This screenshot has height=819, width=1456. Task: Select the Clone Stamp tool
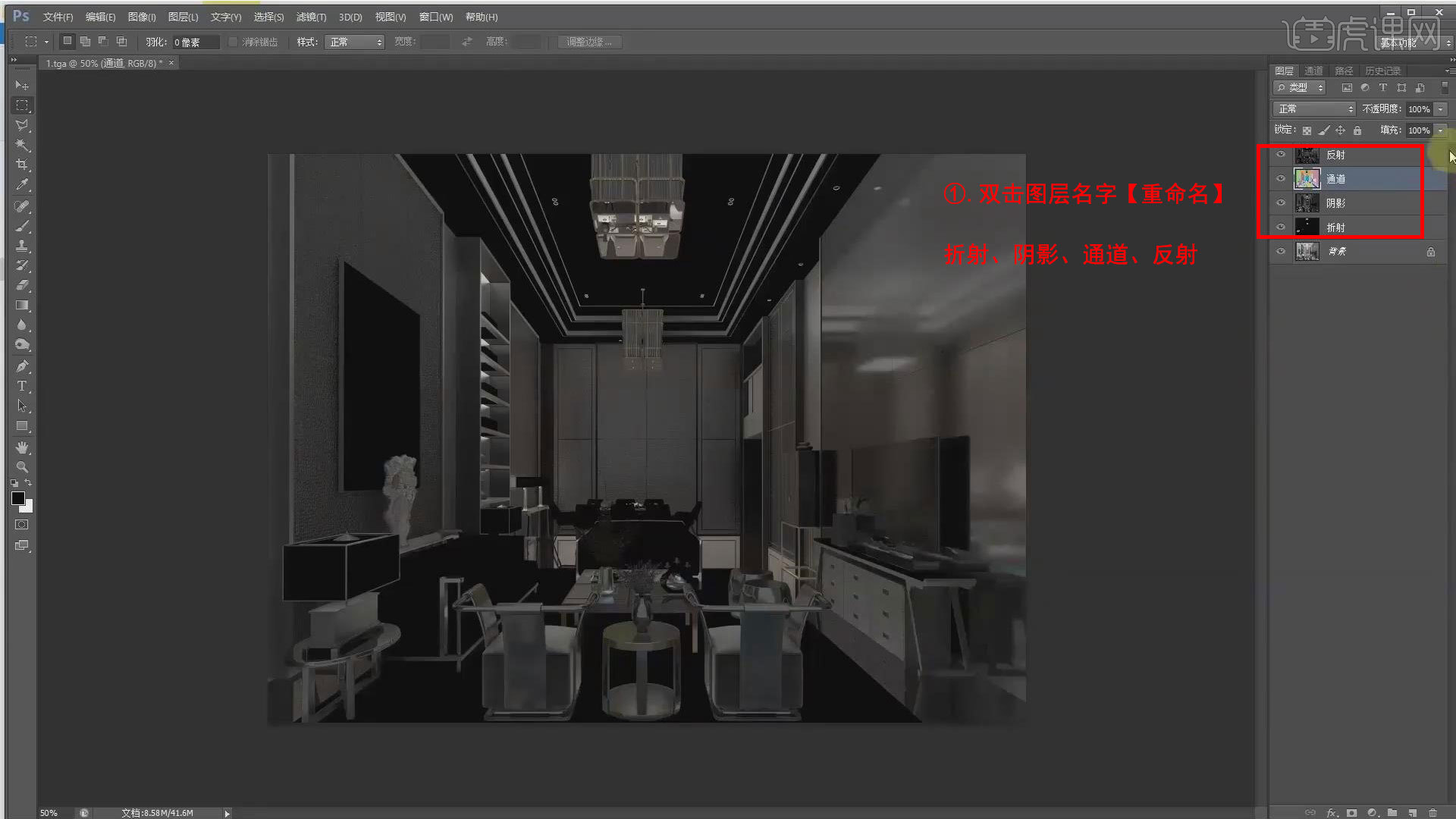pos(22,246)
